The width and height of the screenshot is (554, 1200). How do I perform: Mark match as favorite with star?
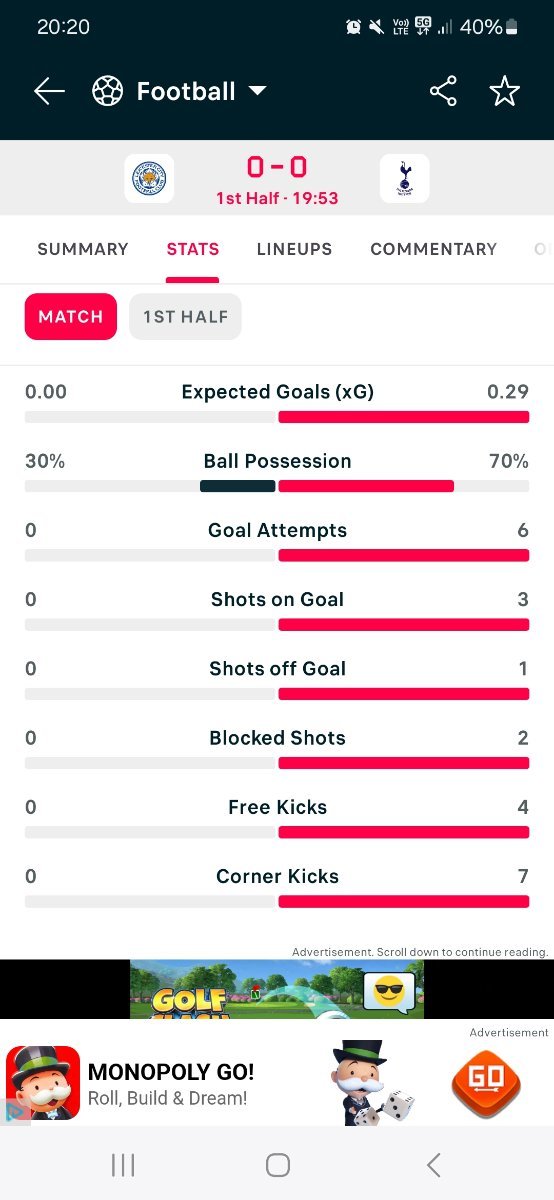505,92
